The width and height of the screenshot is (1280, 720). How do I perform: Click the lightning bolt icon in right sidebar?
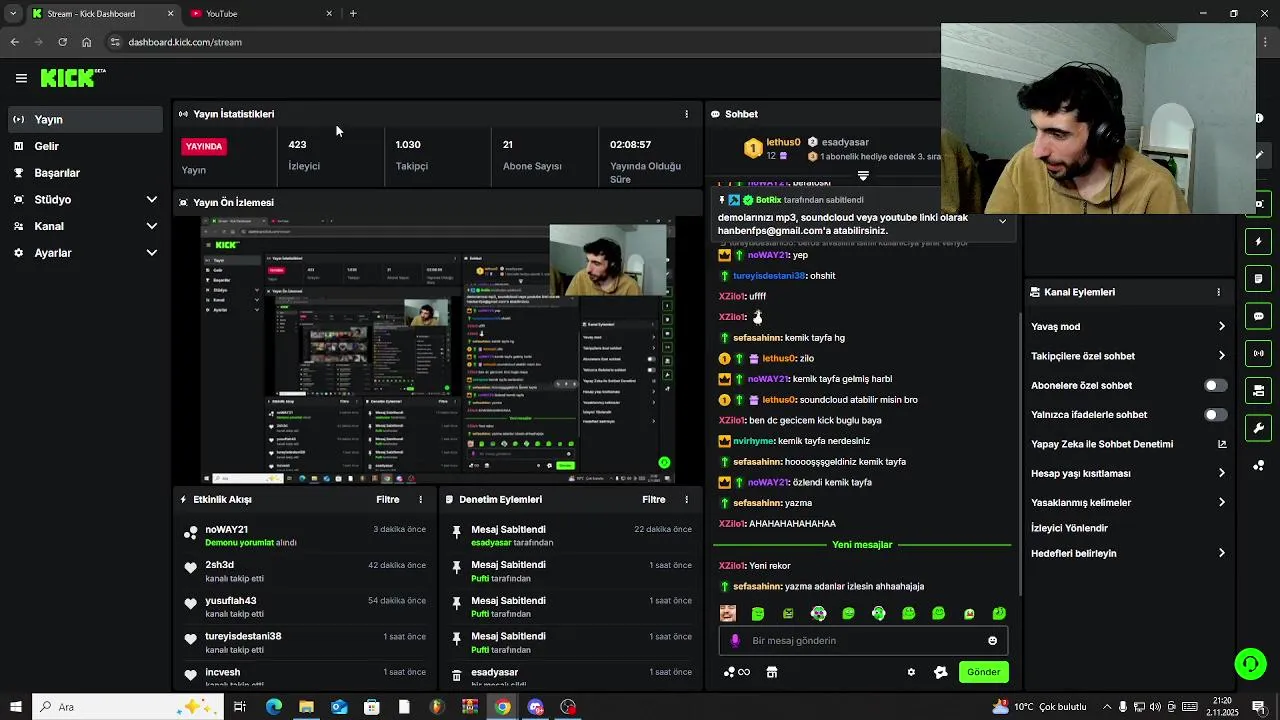click(x=1259, y=241)
